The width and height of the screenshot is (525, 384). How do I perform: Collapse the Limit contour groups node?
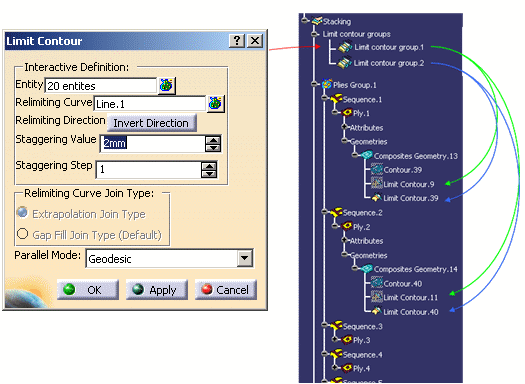click(x=314, y=34)
